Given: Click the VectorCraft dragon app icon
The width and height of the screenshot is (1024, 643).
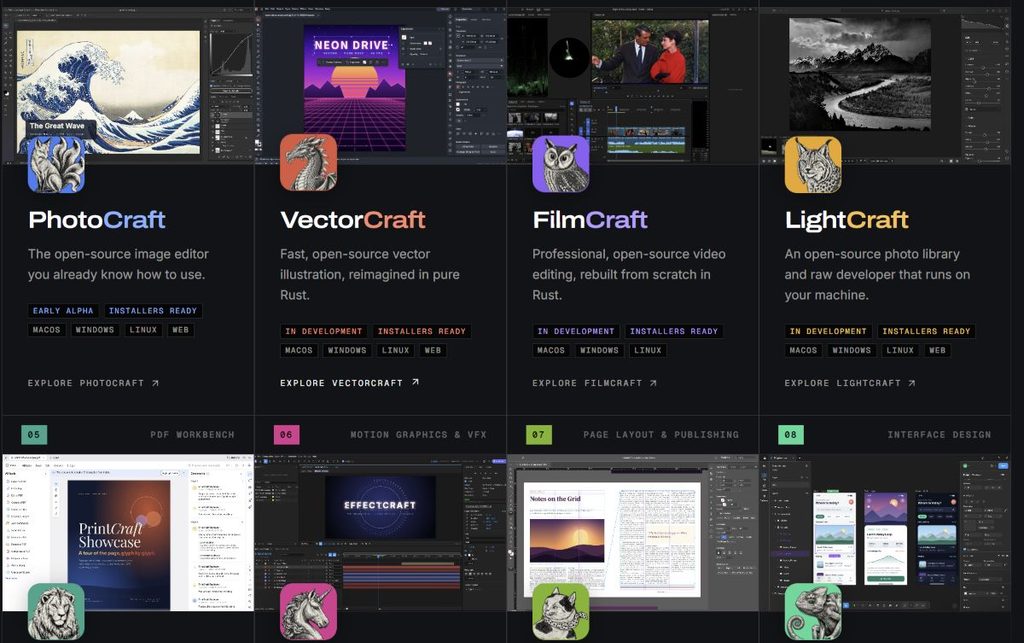Looking at the screenshot, I should pos(308,163).
